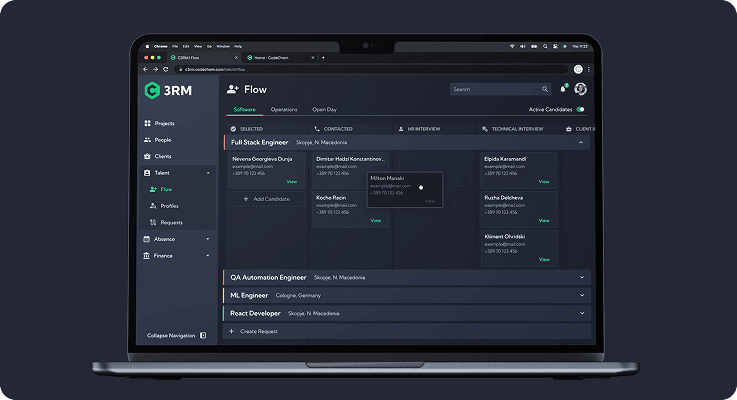Expand the React Developer row
This screenshot has width=737, height=400.
(407, 313)
